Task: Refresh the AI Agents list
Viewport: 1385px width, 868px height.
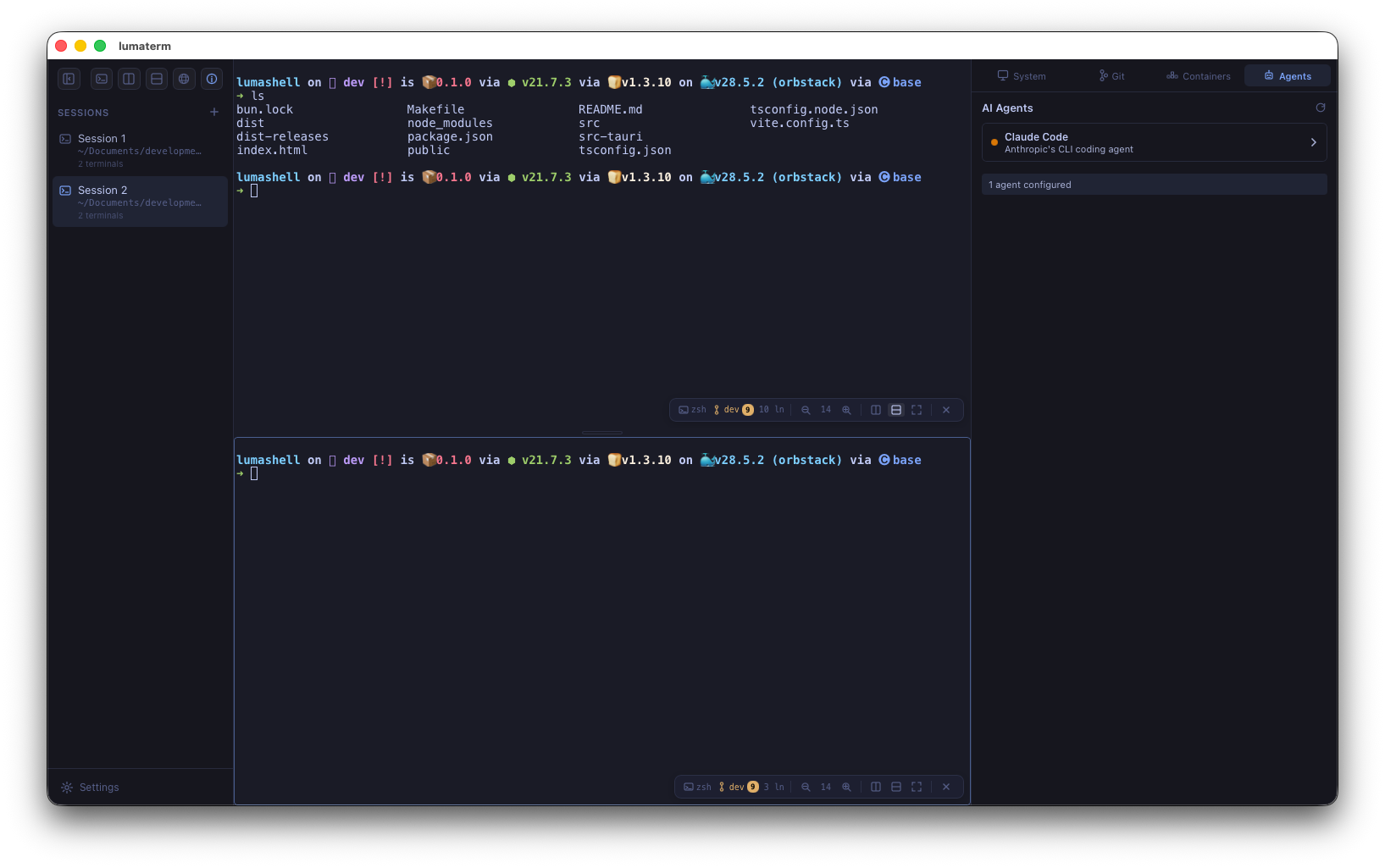Action: pos(1320,108)
